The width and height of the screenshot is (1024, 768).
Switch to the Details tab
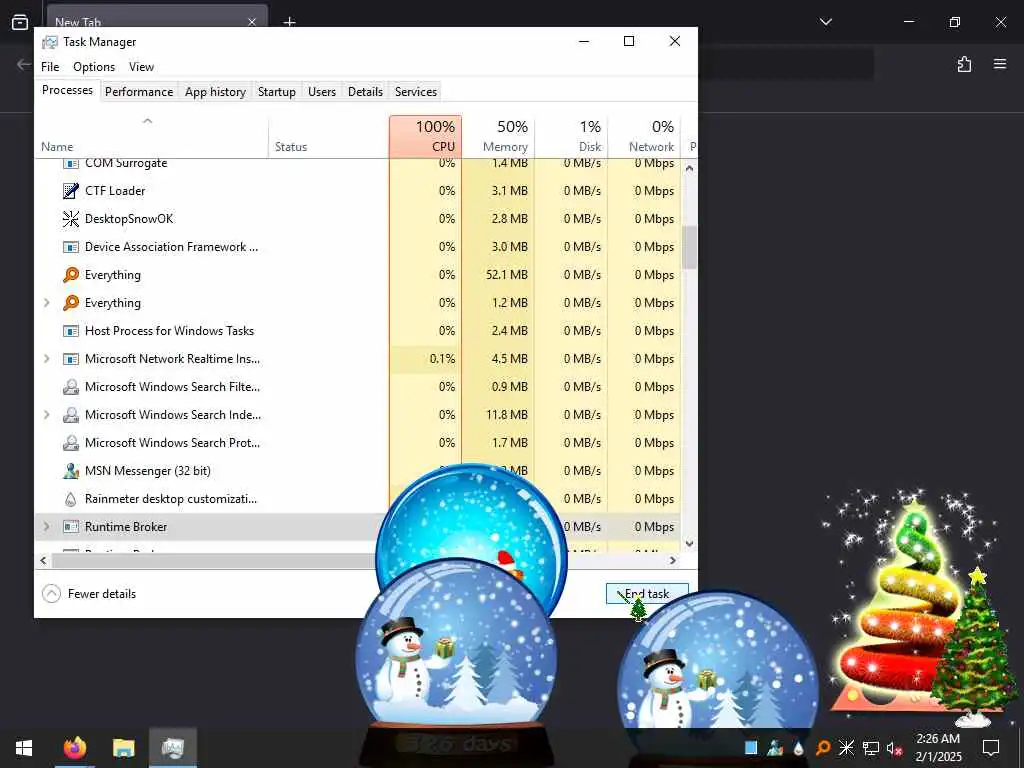(x=365, y=92)
